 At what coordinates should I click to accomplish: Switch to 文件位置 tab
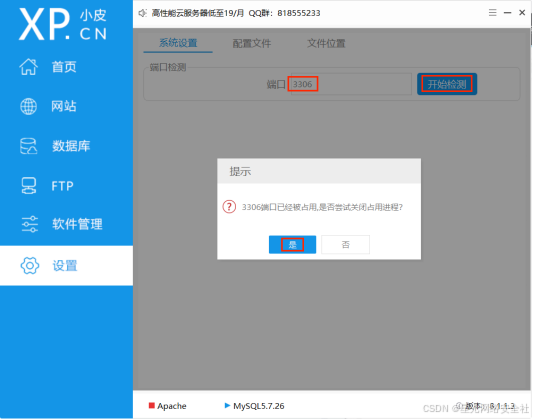click(326, 43)
